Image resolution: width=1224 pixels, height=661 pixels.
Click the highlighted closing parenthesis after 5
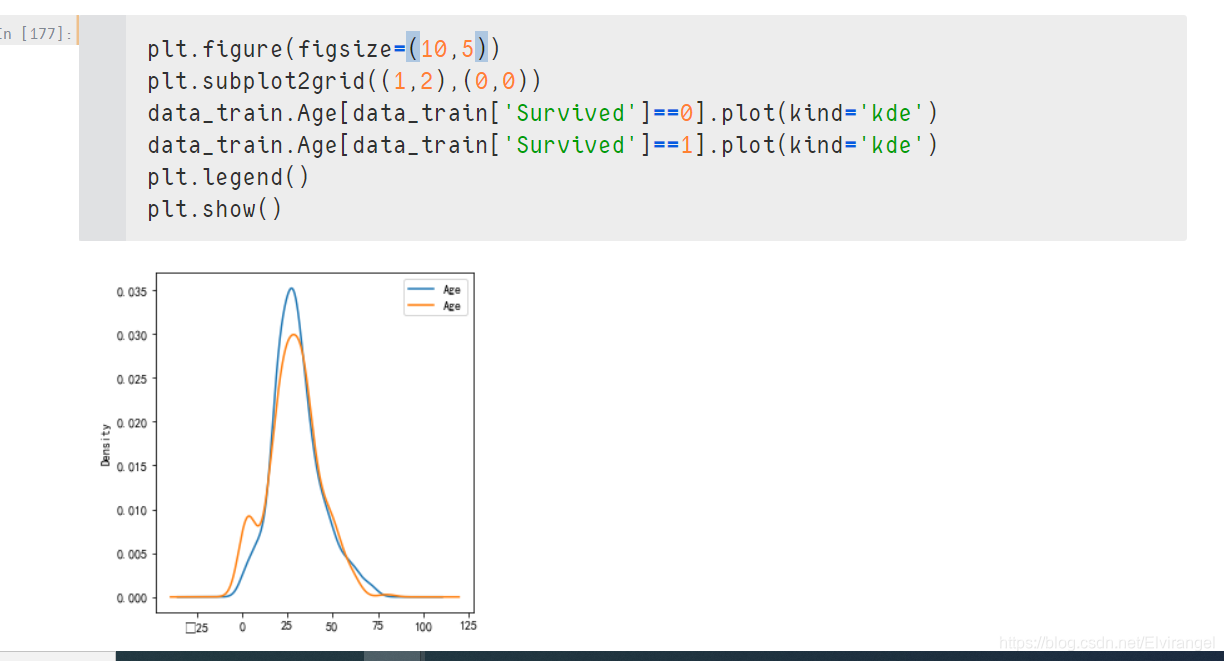tap(481, 48)
